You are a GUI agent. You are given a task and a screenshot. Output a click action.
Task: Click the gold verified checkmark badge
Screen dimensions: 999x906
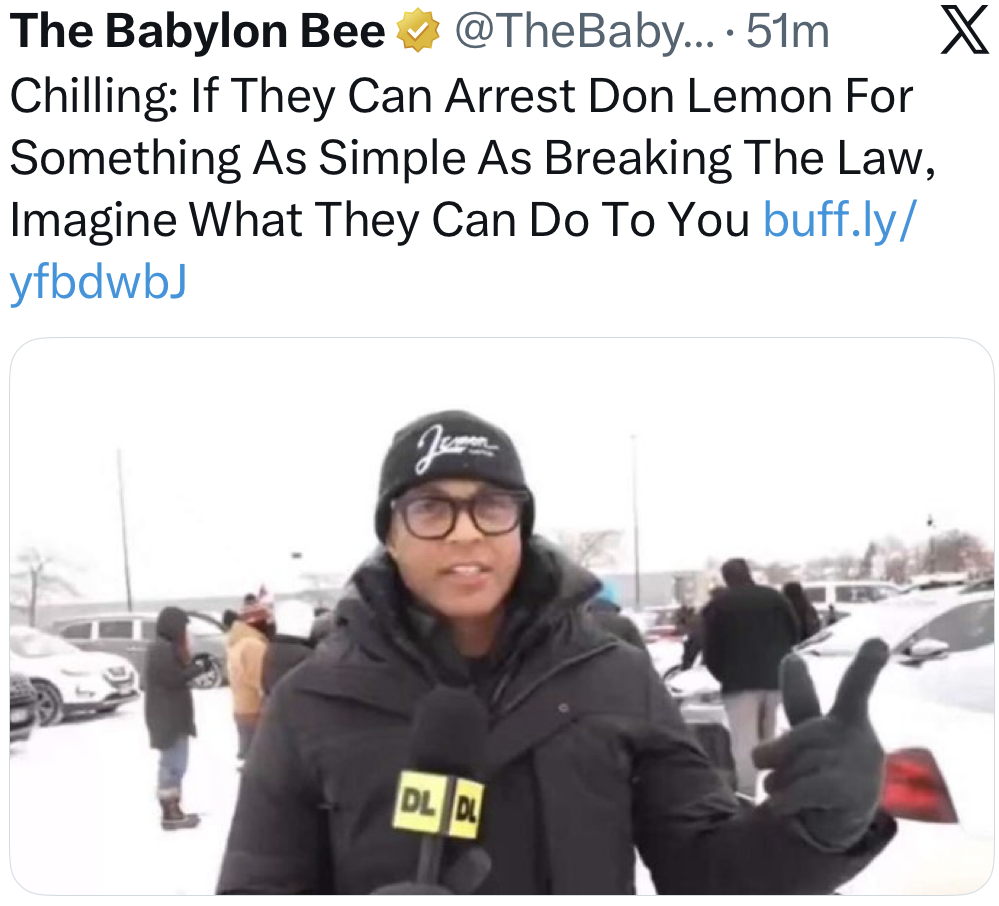(x=418, y=32)
